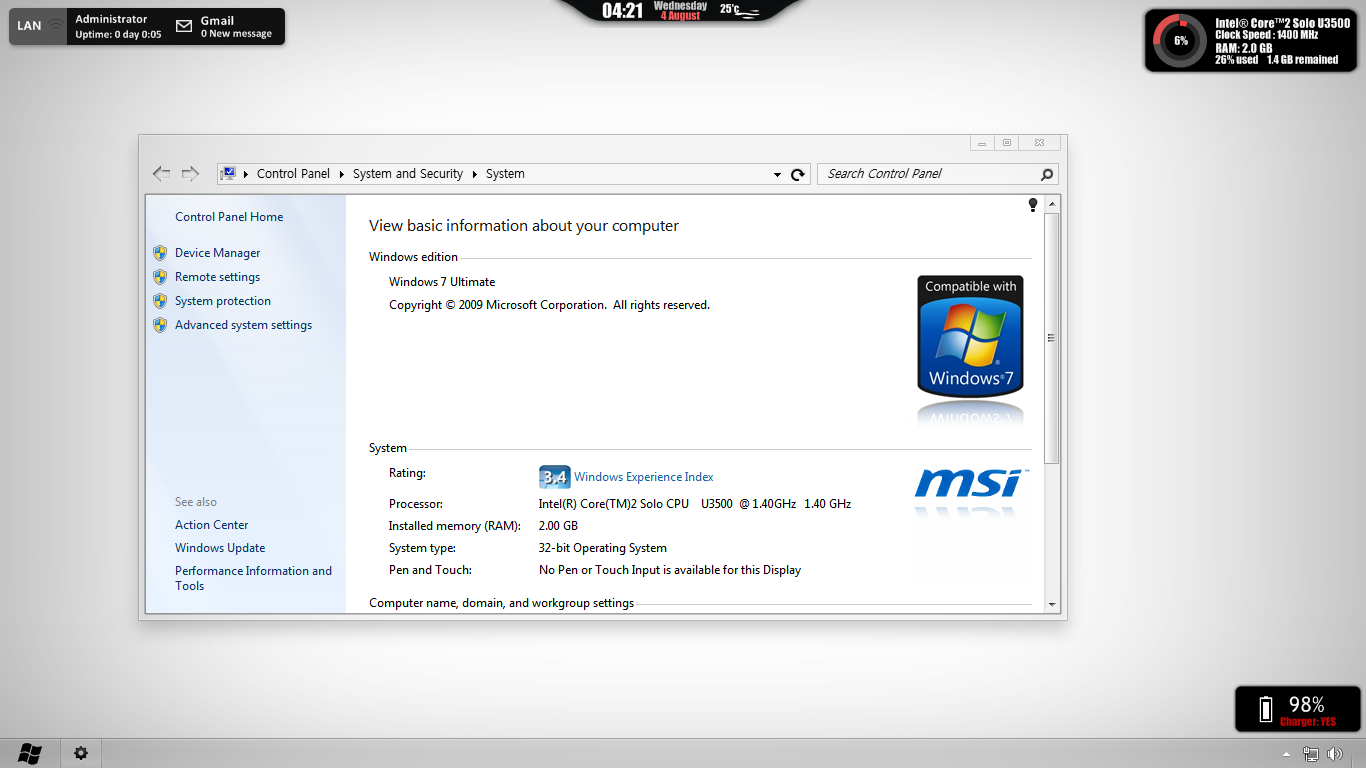Screen dimensions: 1366x768
Task: Click the Windows 7 Ultimate text
Action: pos(442,282)
